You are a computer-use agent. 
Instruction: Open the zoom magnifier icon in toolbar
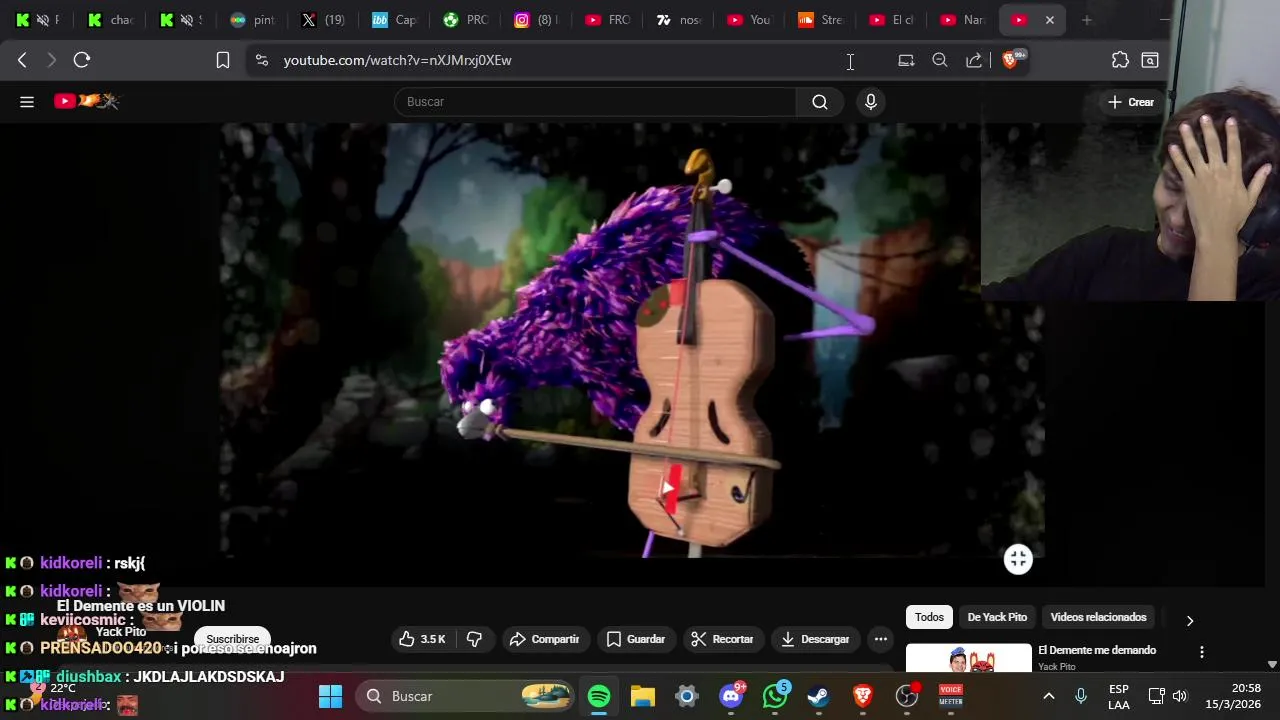(940, 60)
